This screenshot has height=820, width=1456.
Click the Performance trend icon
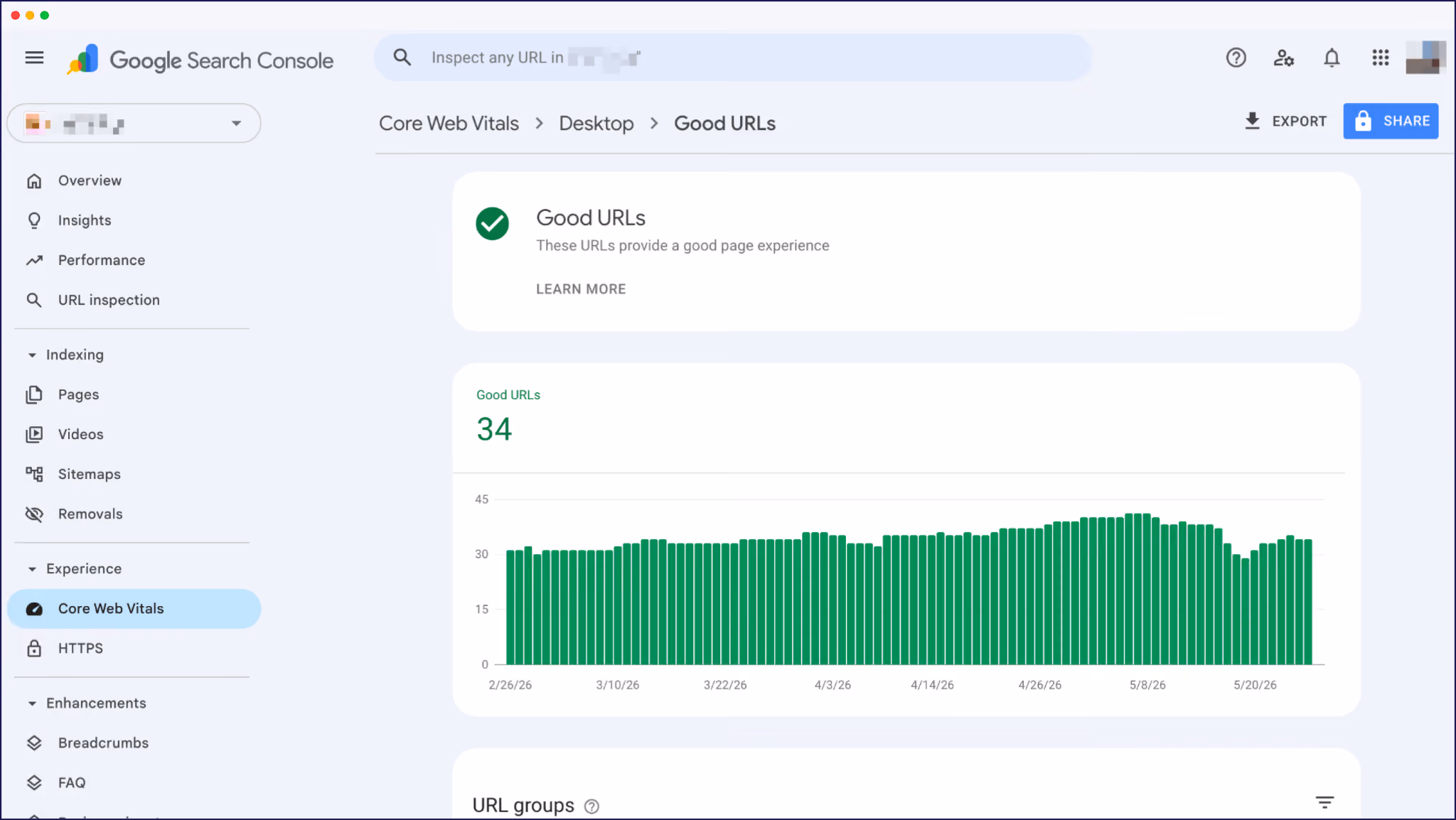coord(34,260)
